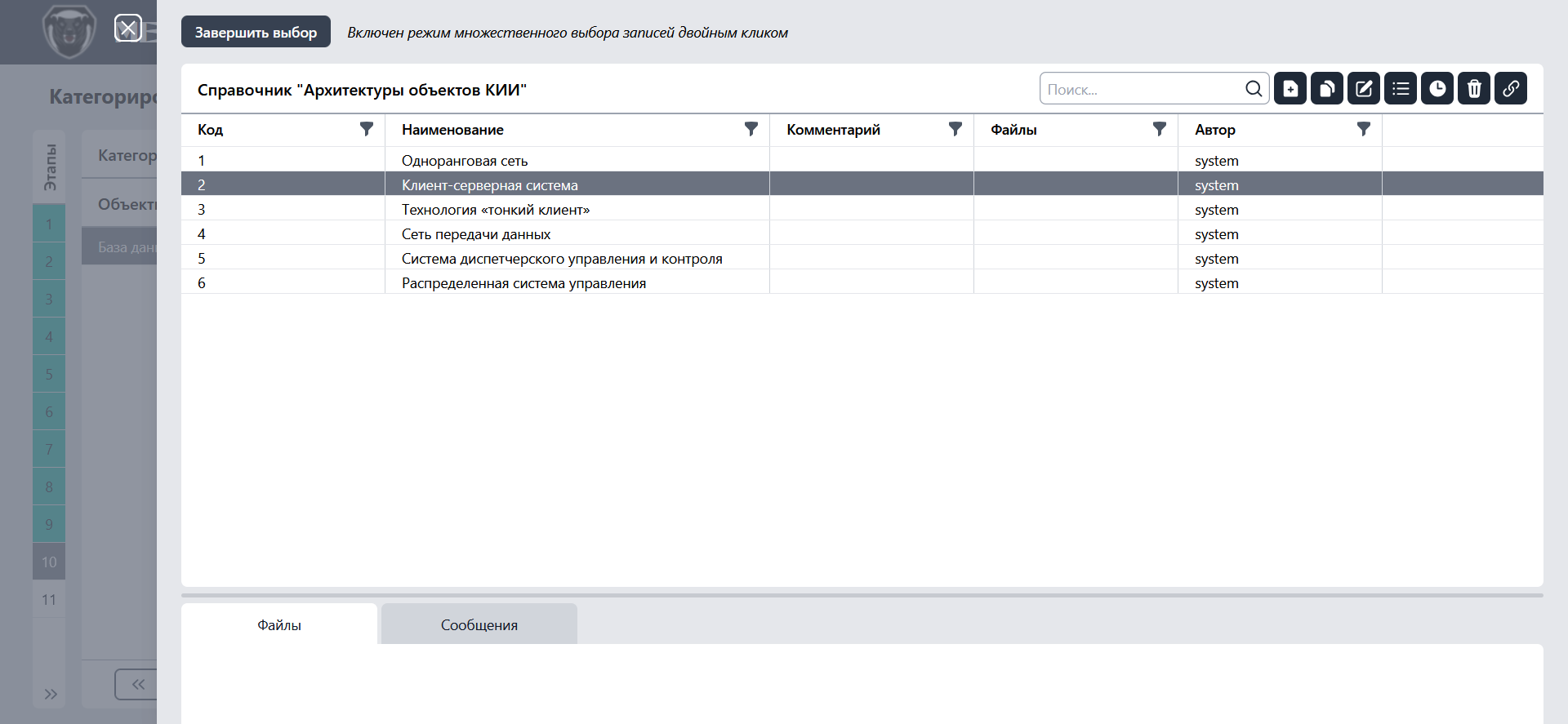Click the magnifier search icon
This screenshot has width=1568, height=724.
(x=1254, y=89)
